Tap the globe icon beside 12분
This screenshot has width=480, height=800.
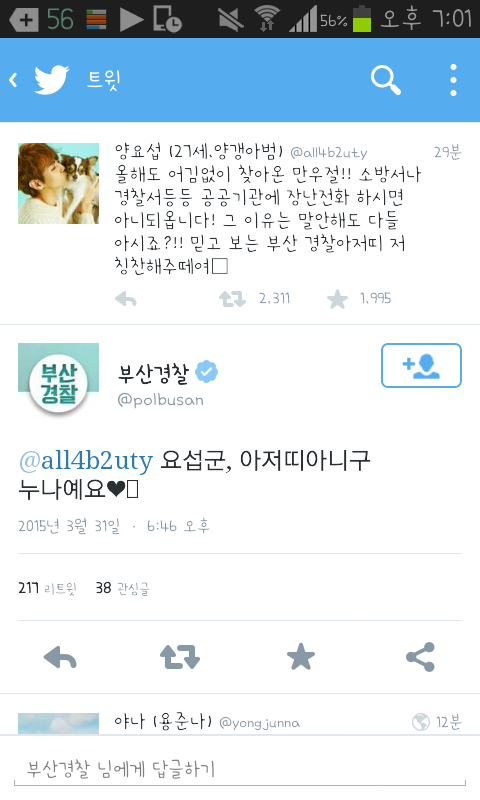(x=421, y=722)
